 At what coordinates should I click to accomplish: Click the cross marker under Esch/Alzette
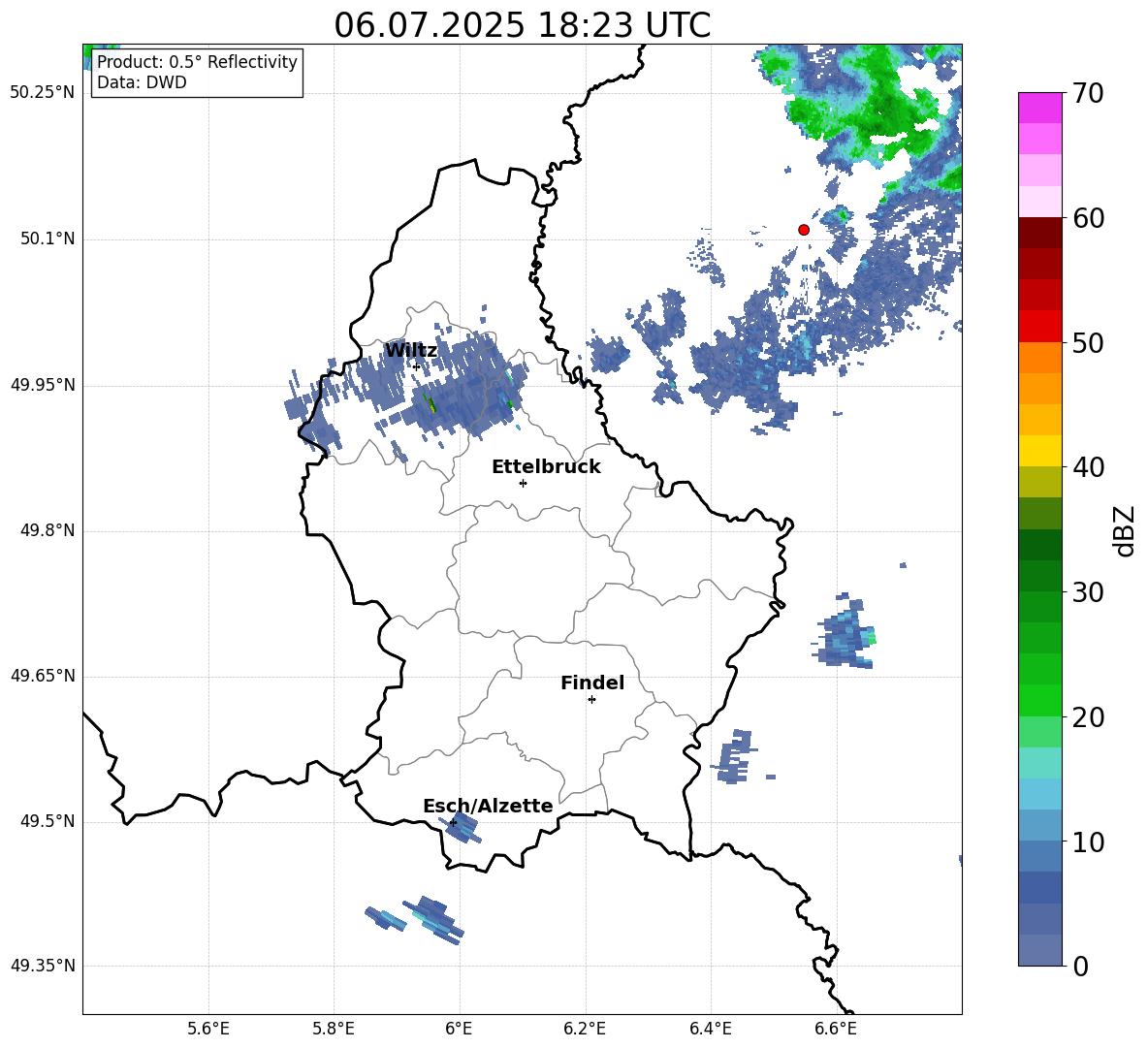(x=453, y=822)
